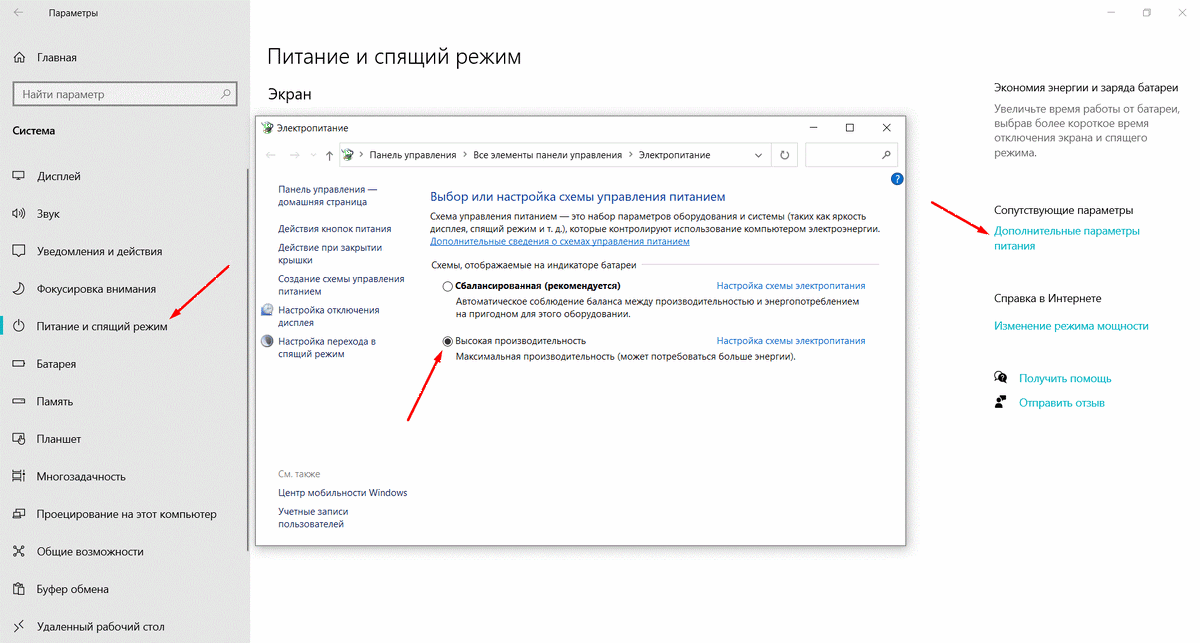
Task: Click the Буфер обмена clipboard icon
Action: point(18,589)
